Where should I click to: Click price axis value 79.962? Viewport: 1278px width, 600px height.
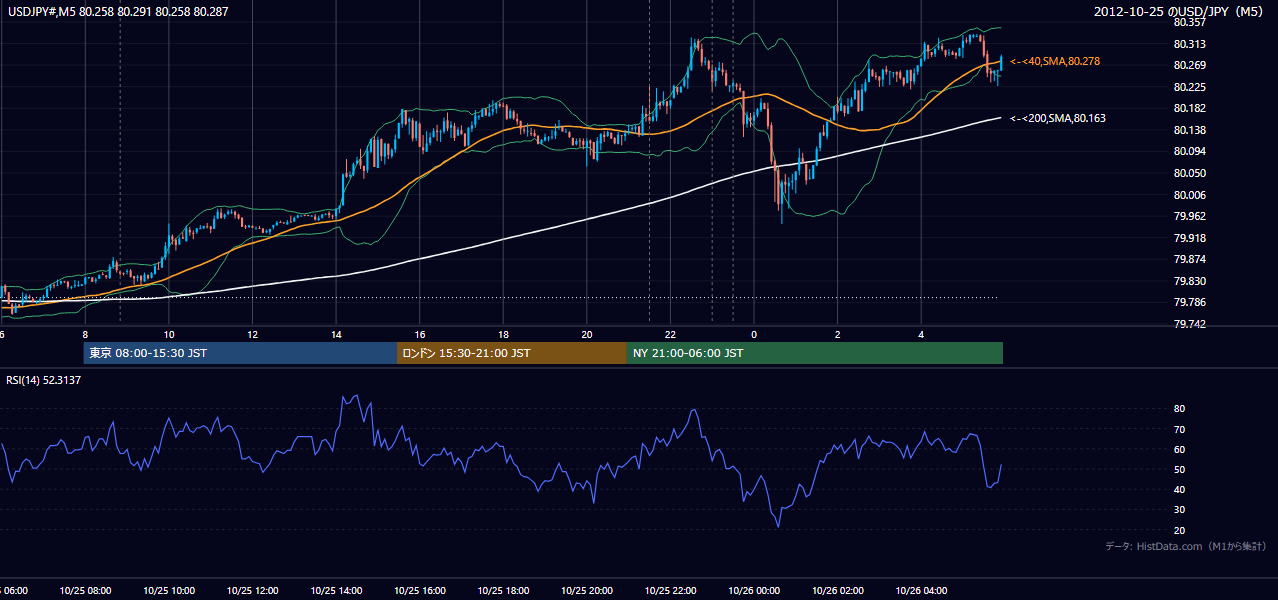click(1190, 216)
